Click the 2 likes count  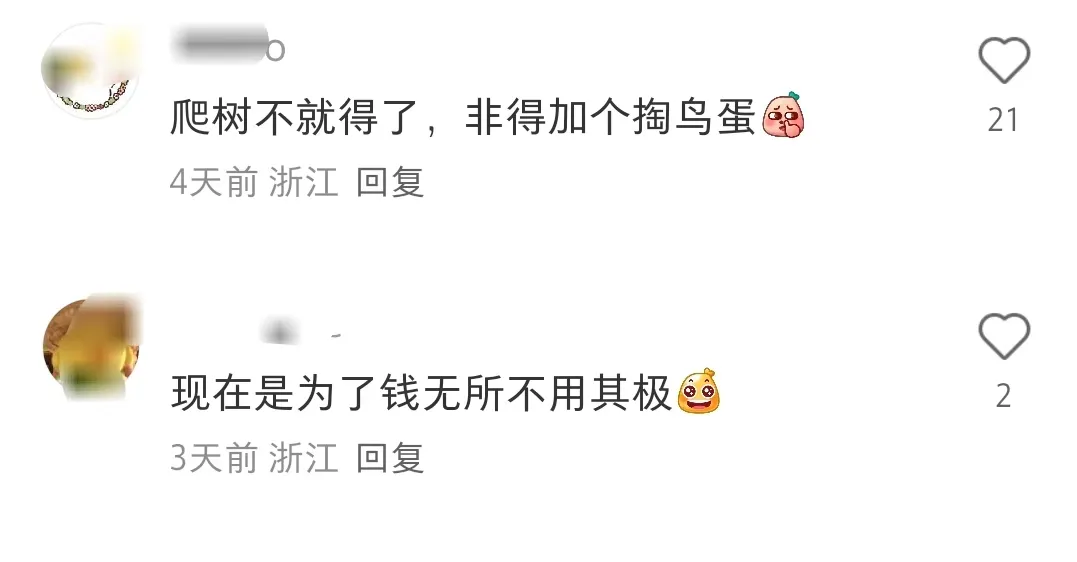point(1004,396)
